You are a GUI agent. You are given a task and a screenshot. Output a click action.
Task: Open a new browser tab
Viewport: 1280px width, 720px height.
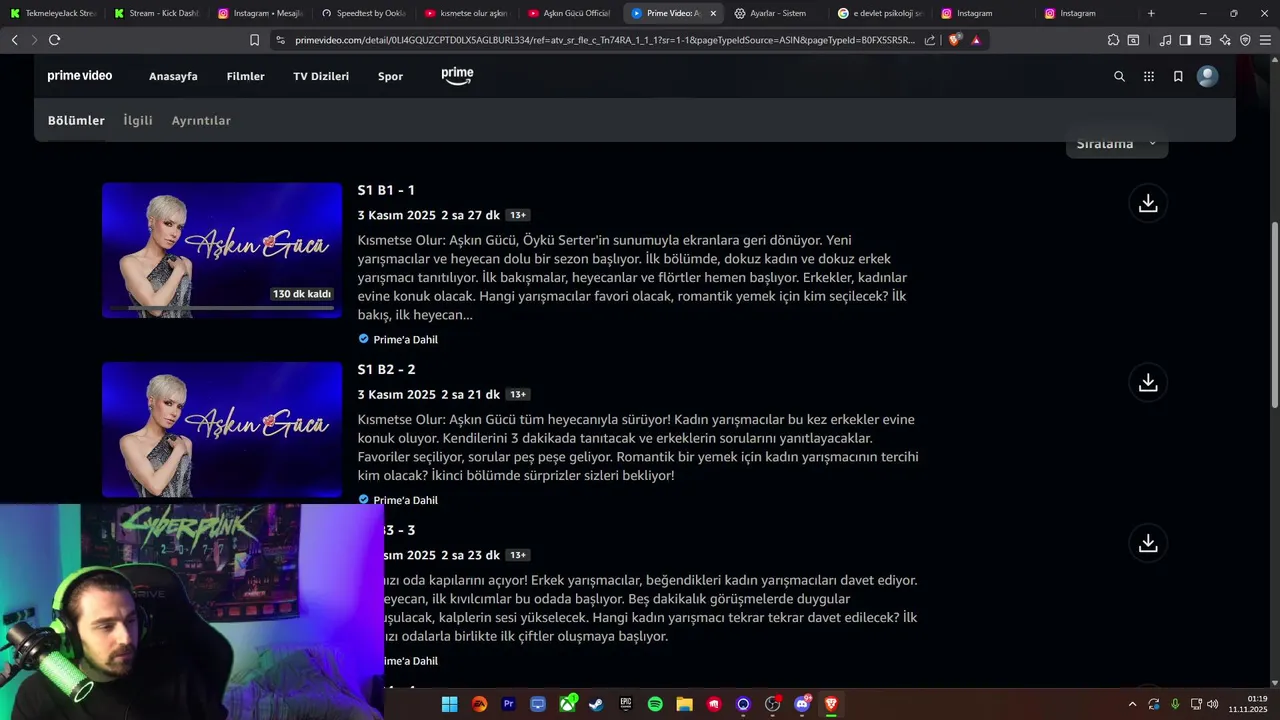pyautogui.click(x=1151, y=13)
